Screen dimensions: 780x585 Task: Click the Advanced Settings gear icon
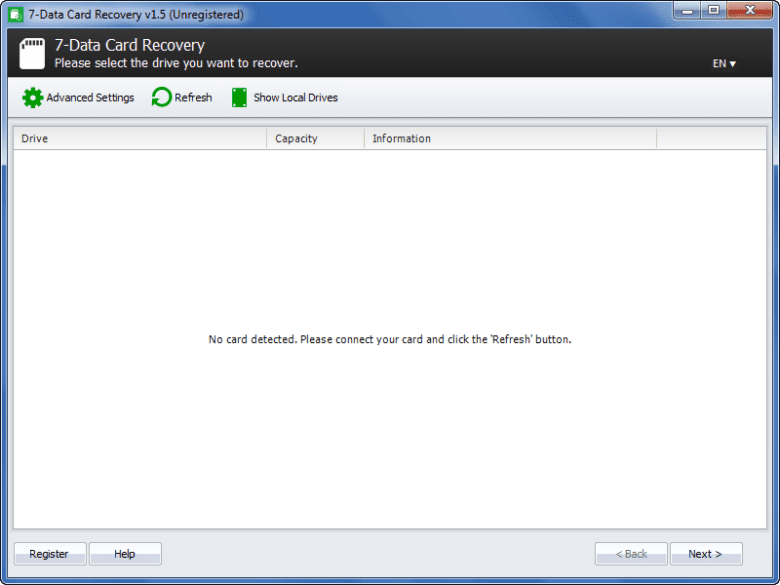pyautogui.click(x=33, y=98)
